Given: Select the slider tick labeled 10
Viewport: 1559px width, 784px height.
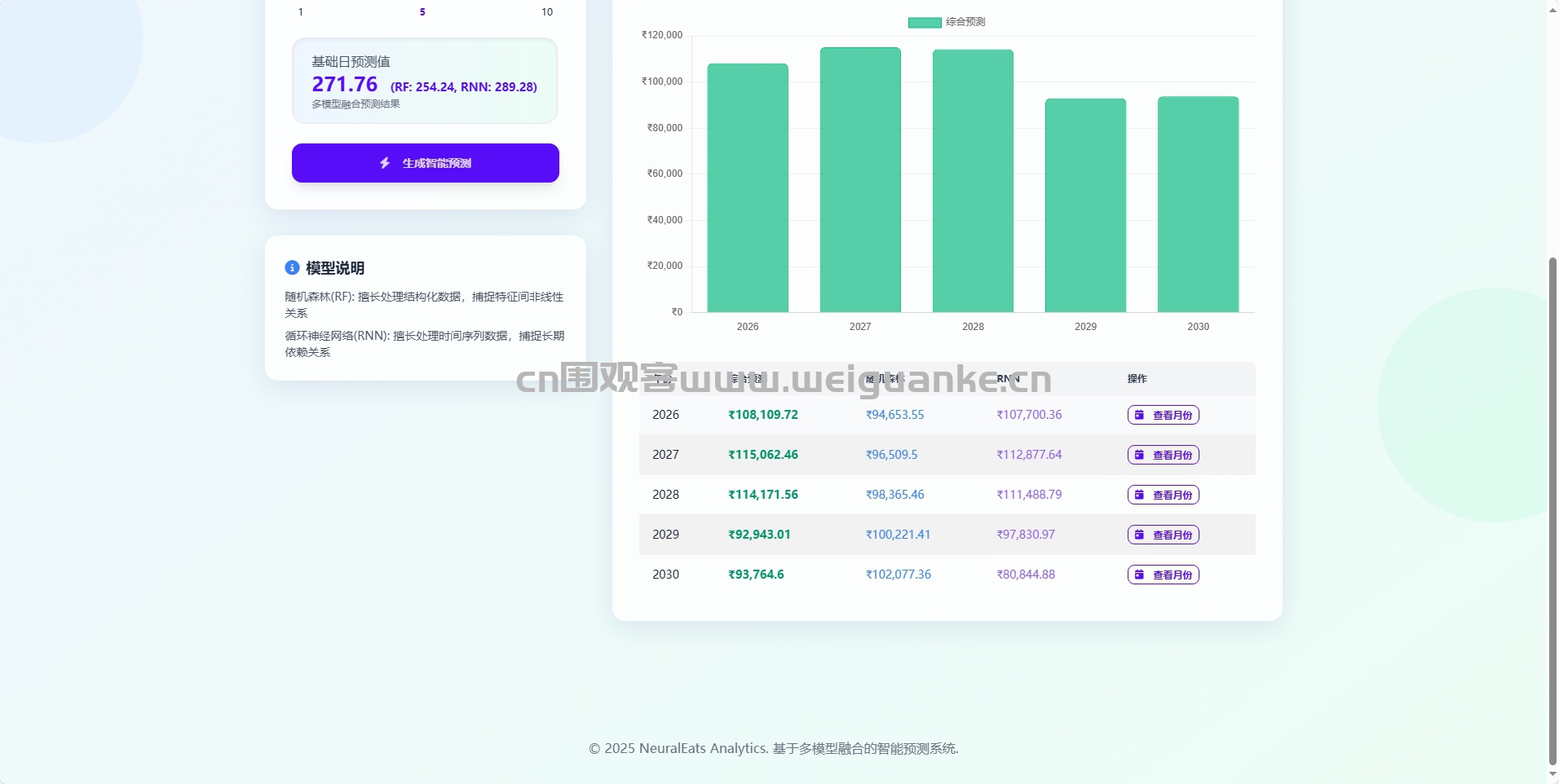Looking at the screenshot, I should coord(547,12).
